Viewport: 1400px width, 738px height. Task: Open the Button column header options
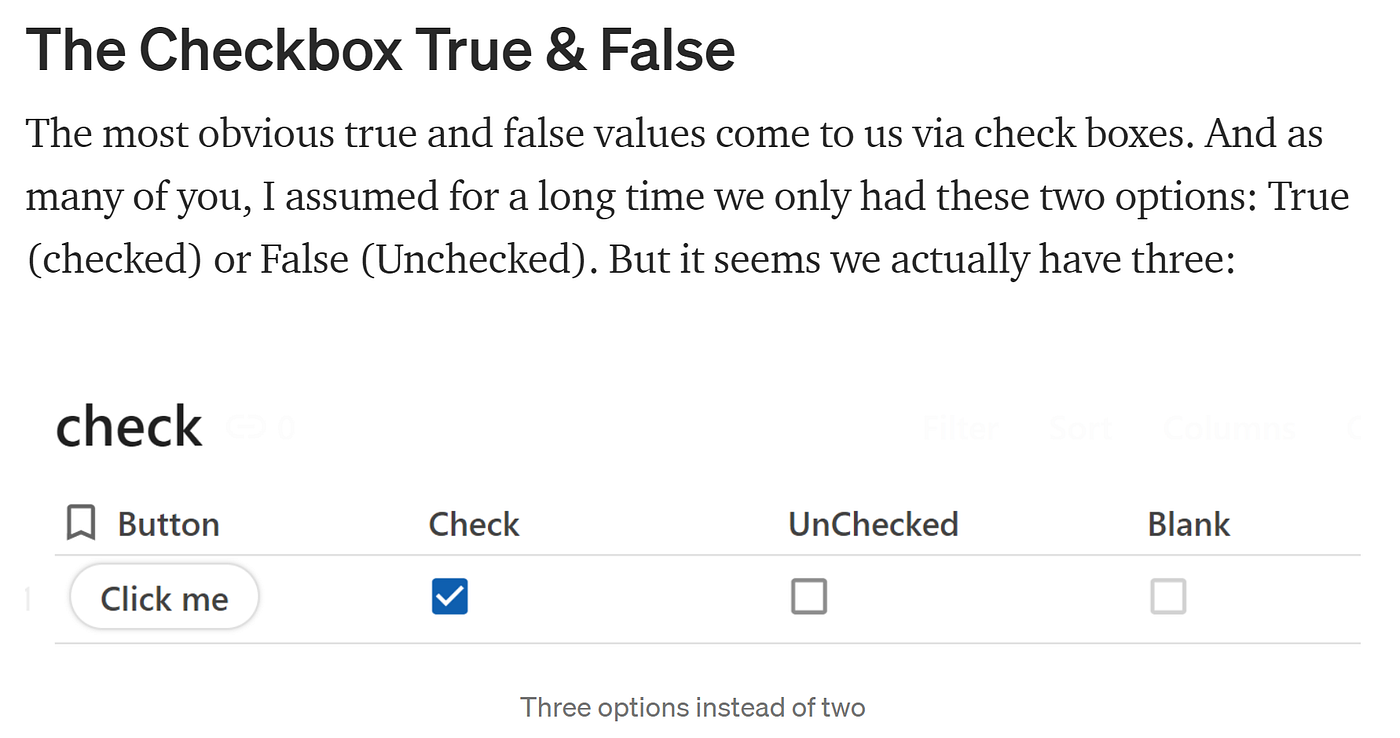coord(168,523)
